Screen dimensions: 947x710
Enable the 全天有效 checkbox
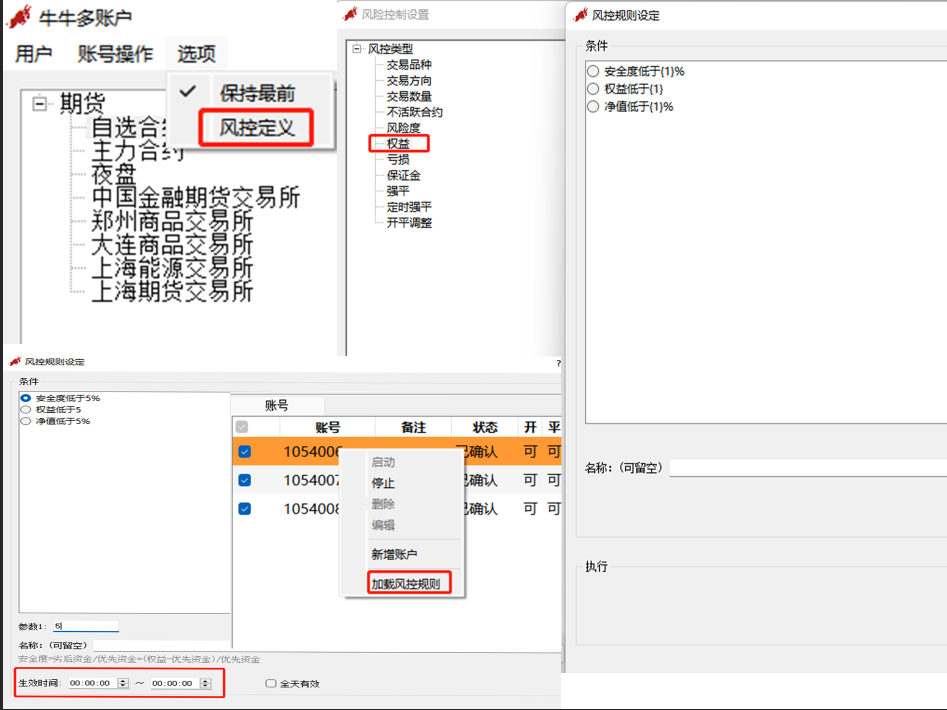pyautogui.click(x=271, y=683)
